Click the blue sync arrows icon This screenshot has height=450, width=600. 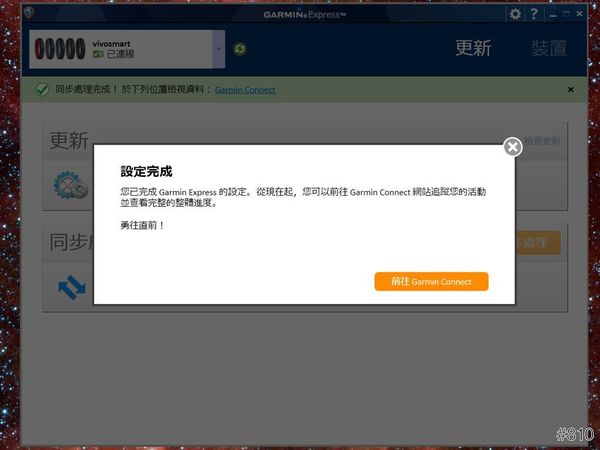click(x=72, y=287)
